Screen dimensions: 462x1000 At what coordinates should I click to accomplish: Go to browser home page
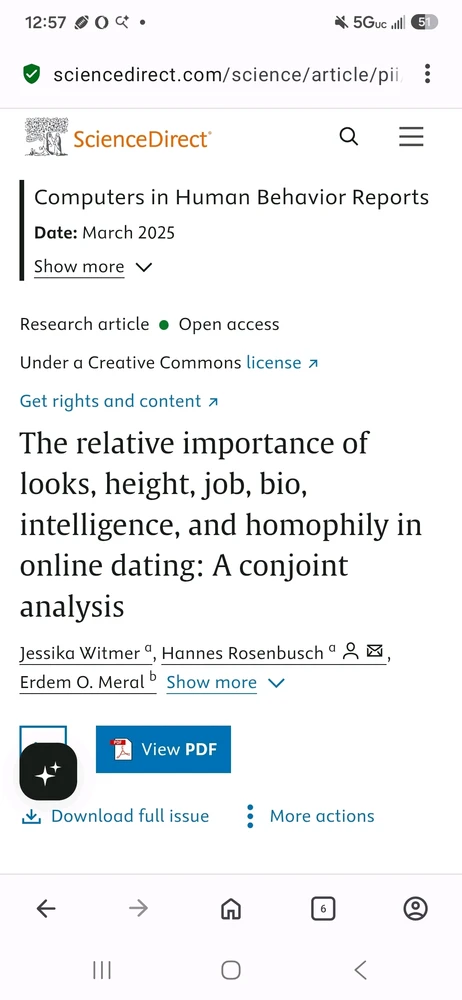tap(230, 908)
